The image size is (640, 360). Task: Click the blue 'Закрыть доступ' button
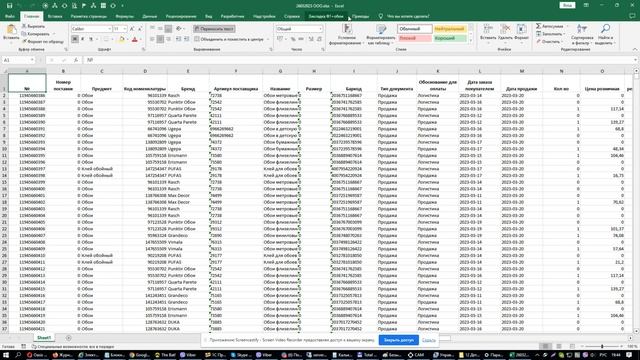(x=398, y=340)
